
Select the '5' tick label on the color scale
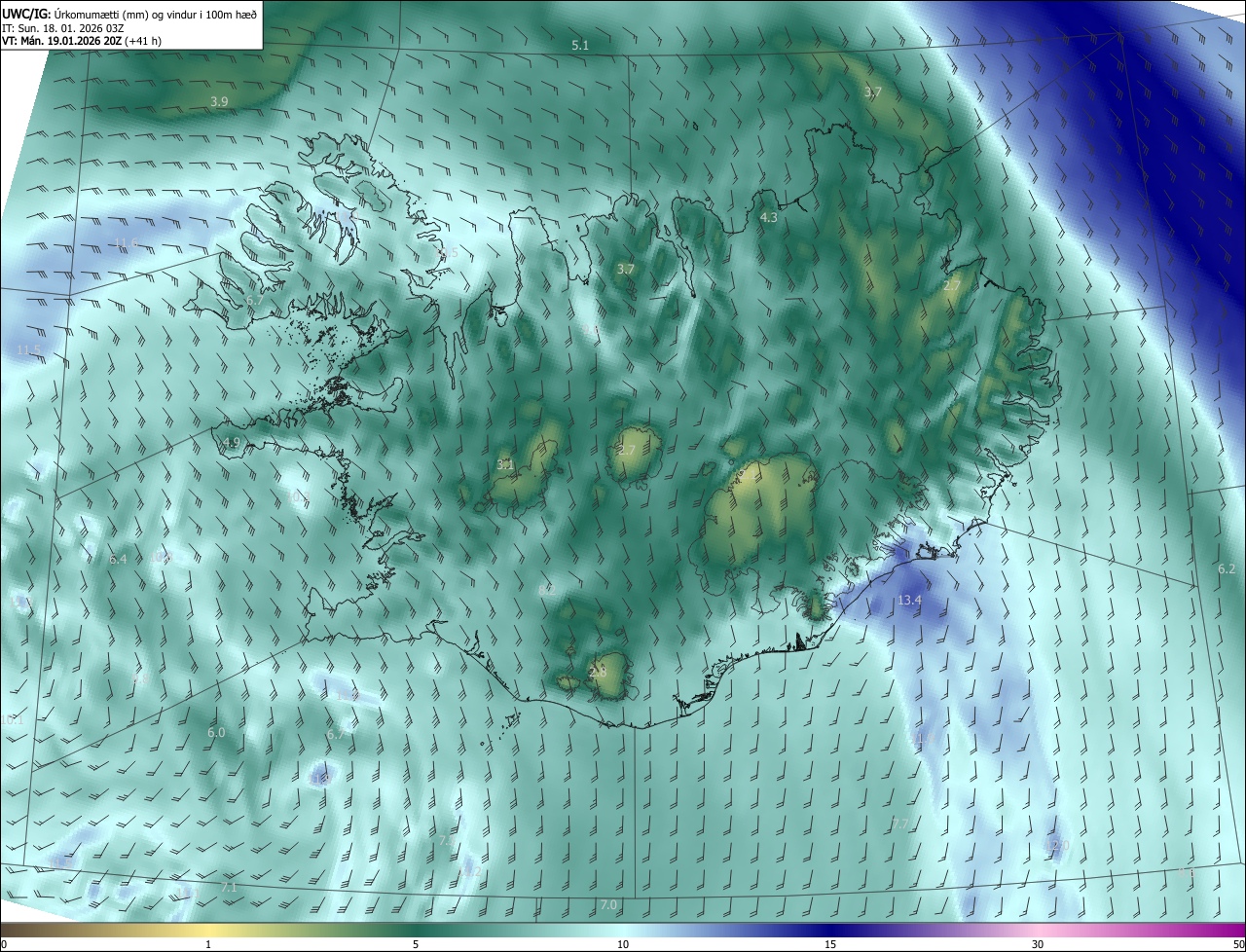click(416, 944)
